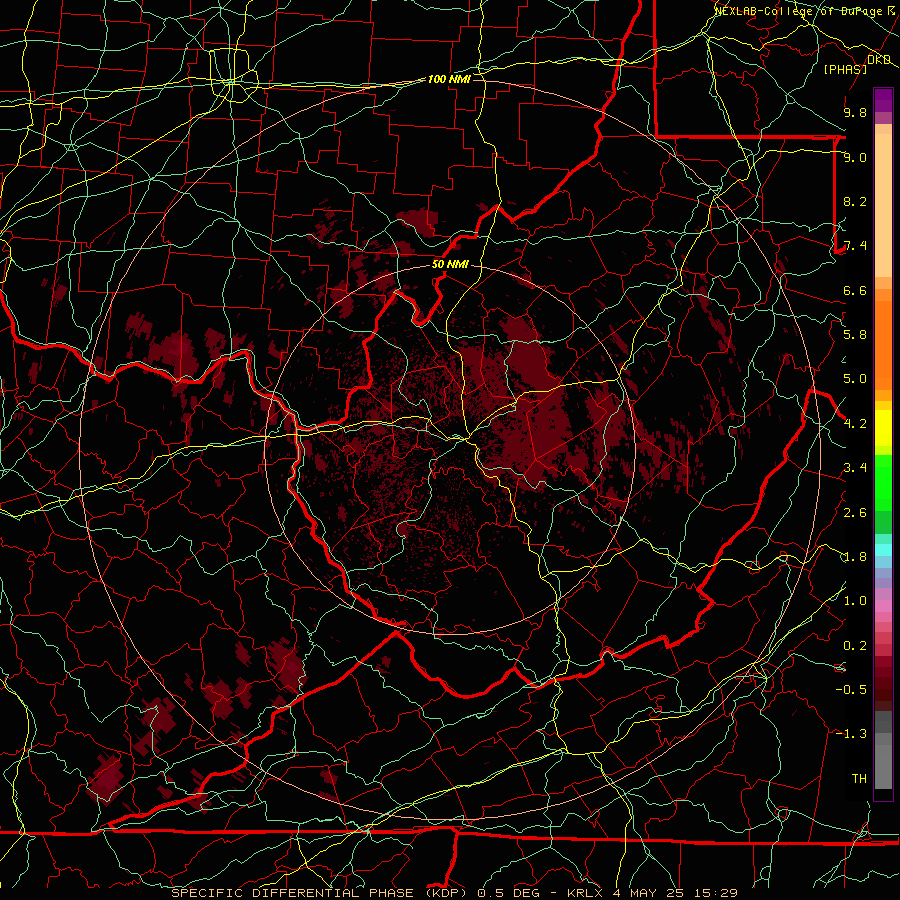Click the TH threshold label on the legend
The image size is (900, 900).
click(x=859, y=779)
